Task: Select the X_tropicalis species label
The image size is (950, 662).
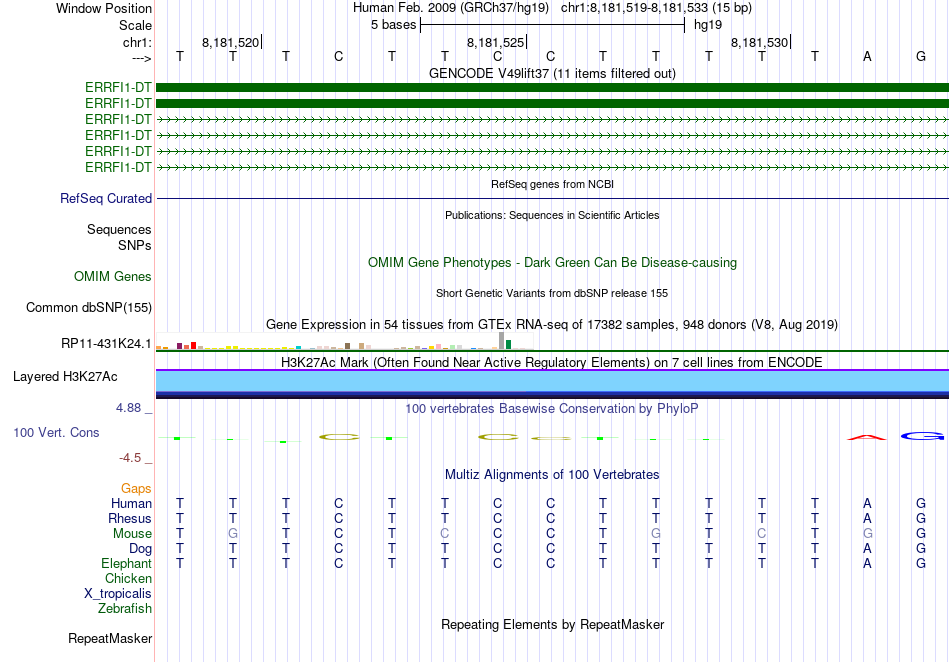Action: tap(118, 594)
